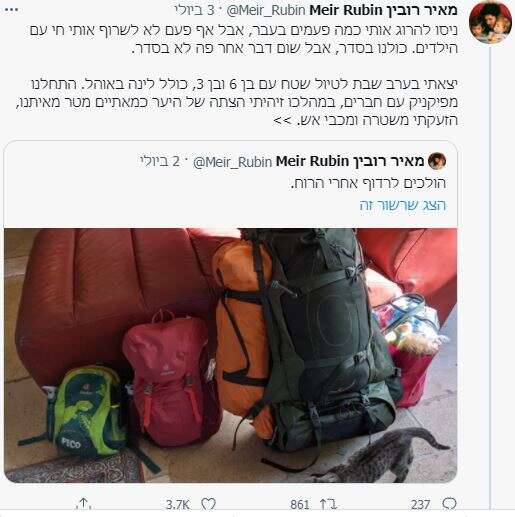Click the 3.7K likes count
Image resolution: width=515 pixels, height=517 pixels.
pos(178,504)
